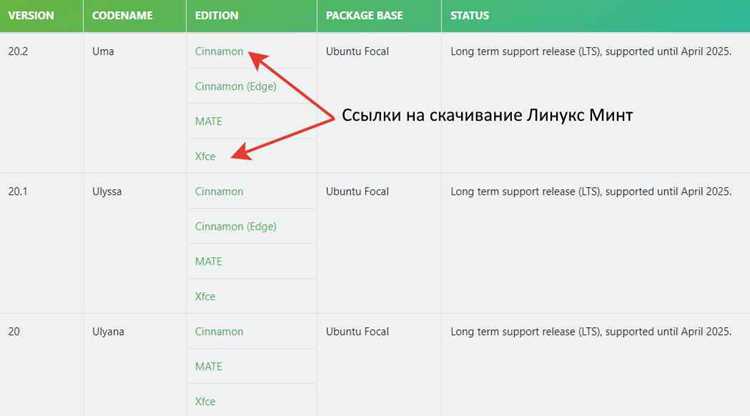Screen dimensions: 750x416
Task: Select the codename 'Uma'
Action: coord(103,51)
